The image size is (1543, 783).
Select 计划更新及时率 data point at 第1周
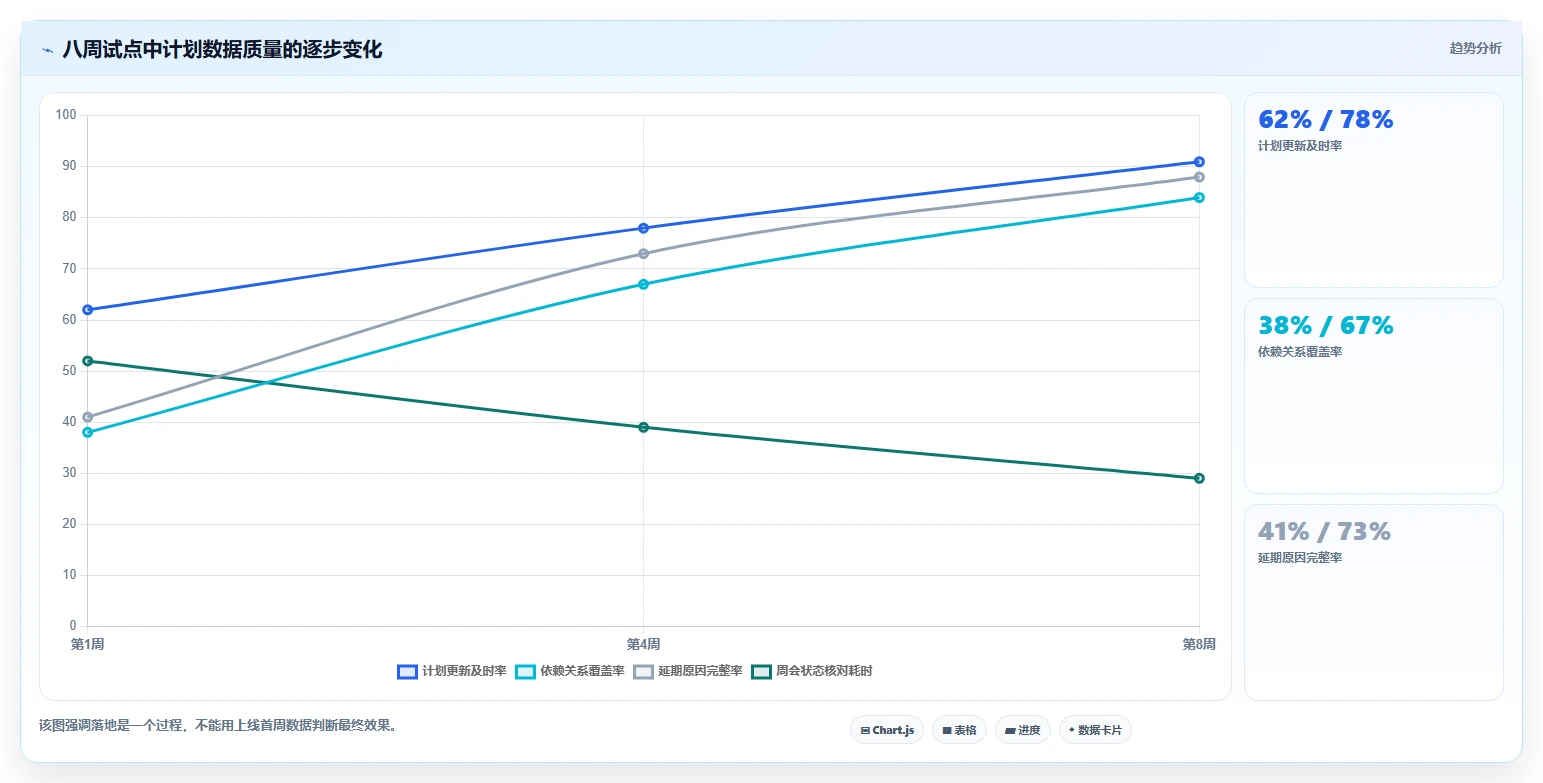88,310
